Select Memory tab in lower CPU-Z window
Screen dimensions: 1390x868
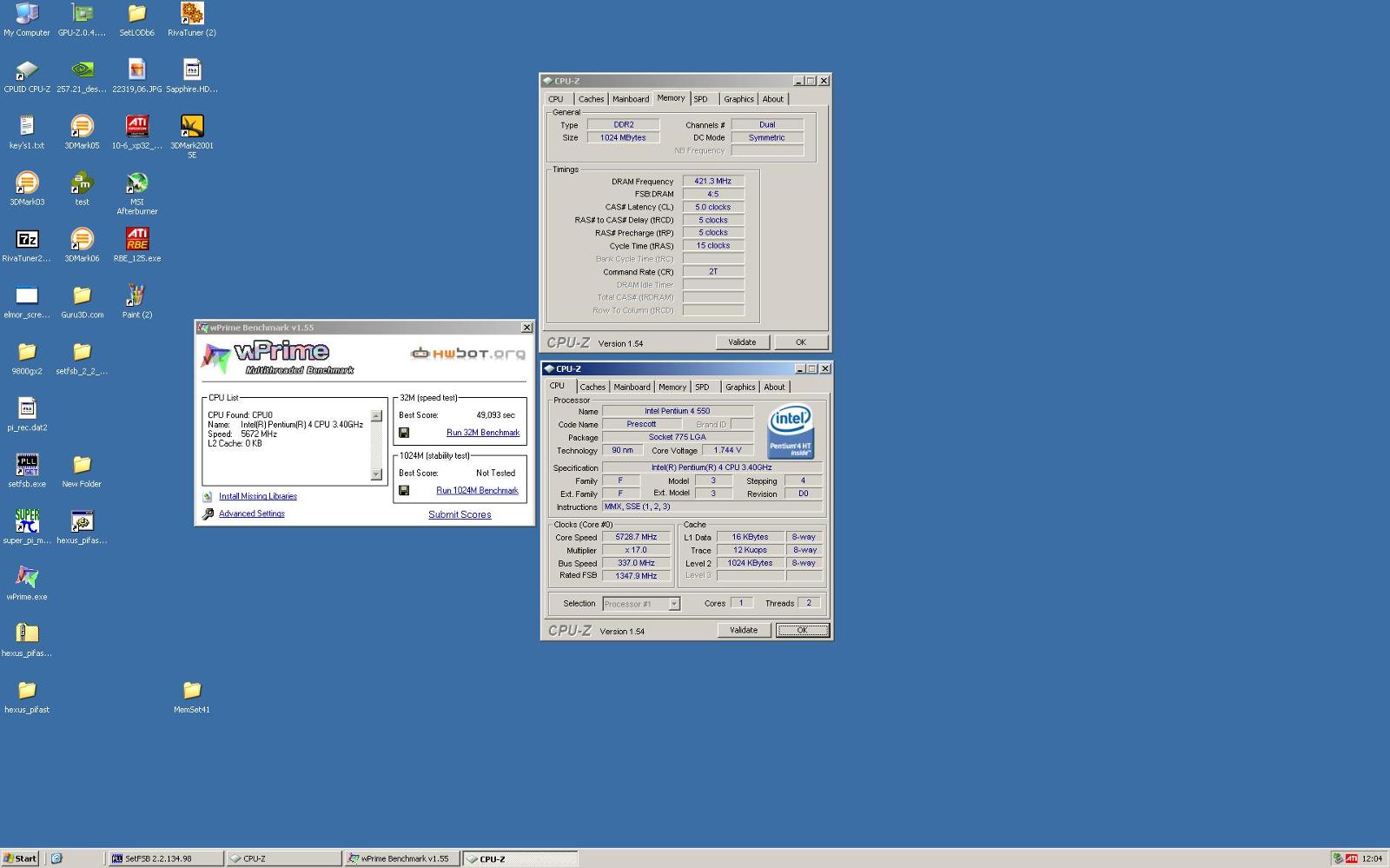click(672, 388)
